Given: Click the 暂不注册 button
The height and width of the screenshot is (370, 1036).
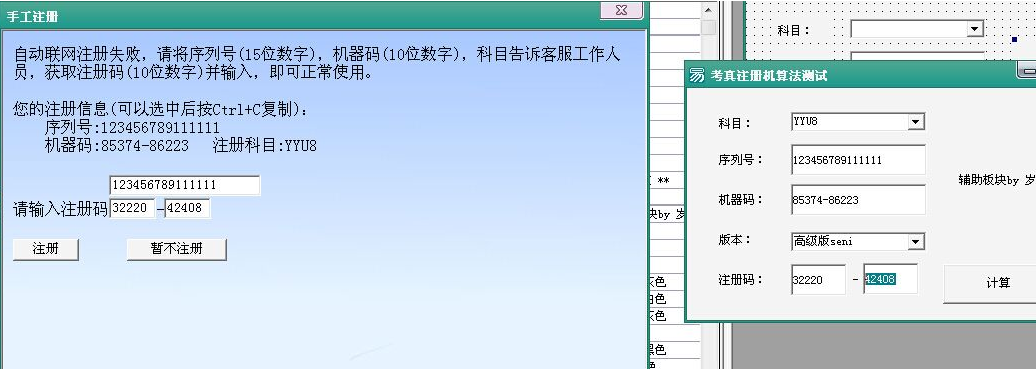Looking at the screenshot, I should (x=176, y=249).
